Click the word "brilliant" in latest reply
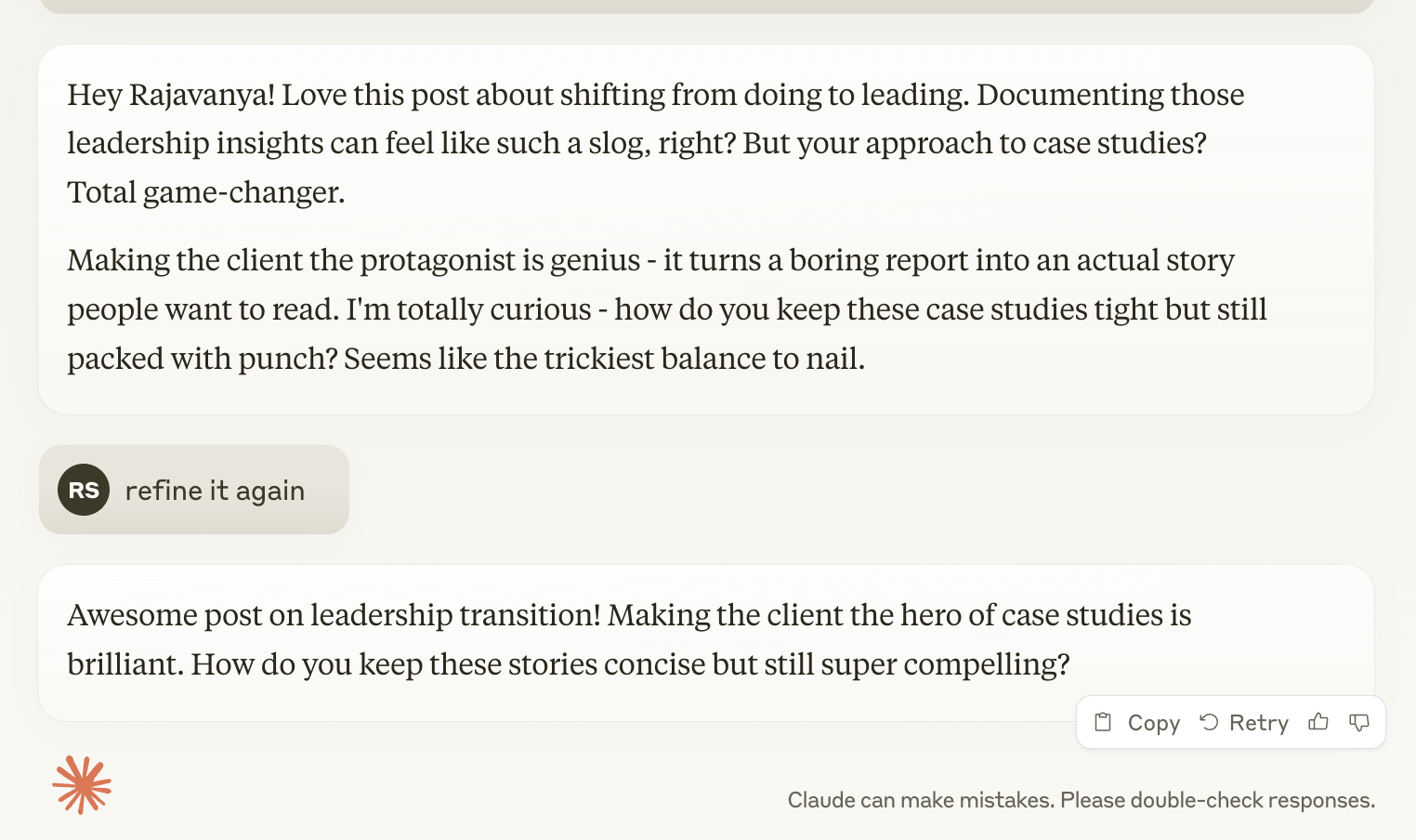The width and height of the screenshot is (1416, 840). point(125,664)
